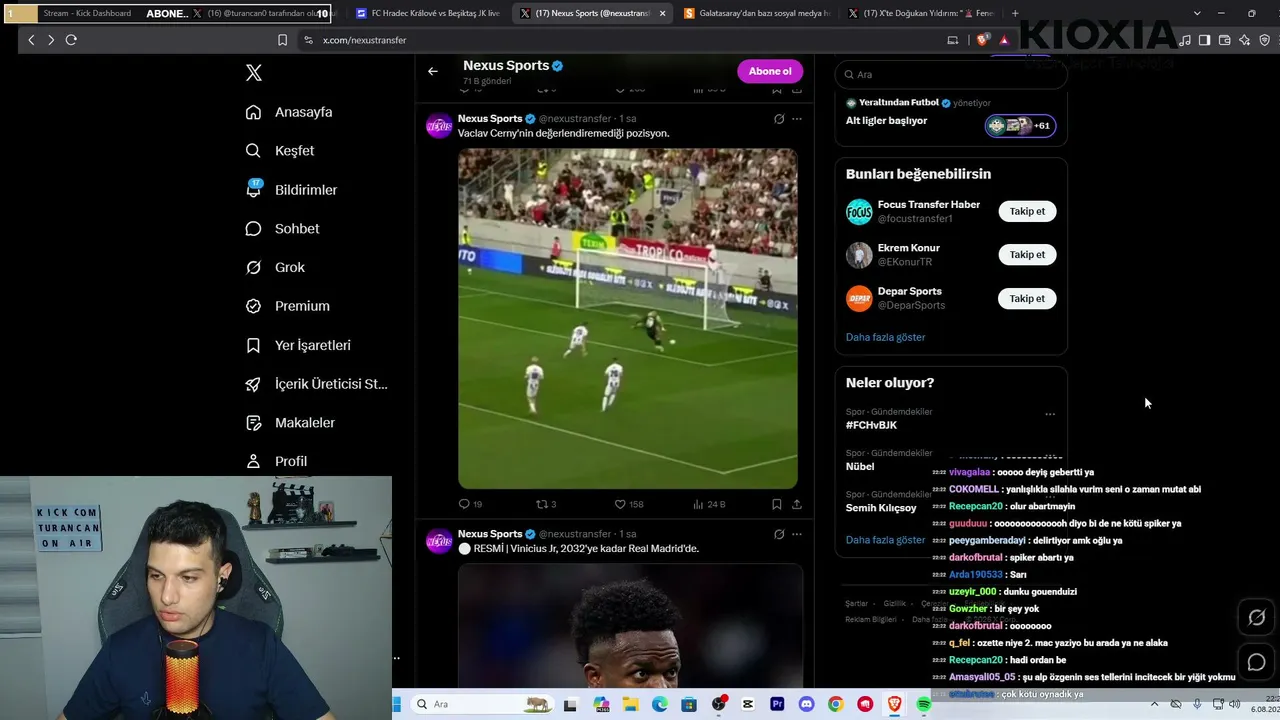The width and height of the screenshot is (1280, 720).
Task: Follow Focus Transfer Haber with Takip et
Action: click(1027, 211)
